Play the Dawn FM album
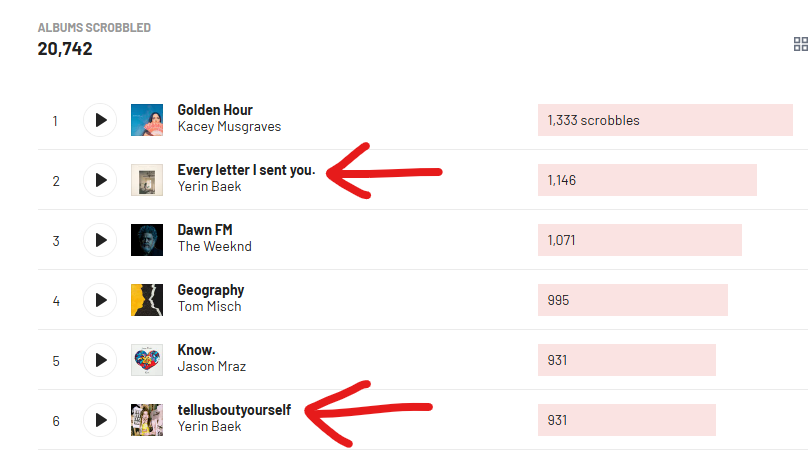Screen dimensions: 808x454 click(100, 240)
